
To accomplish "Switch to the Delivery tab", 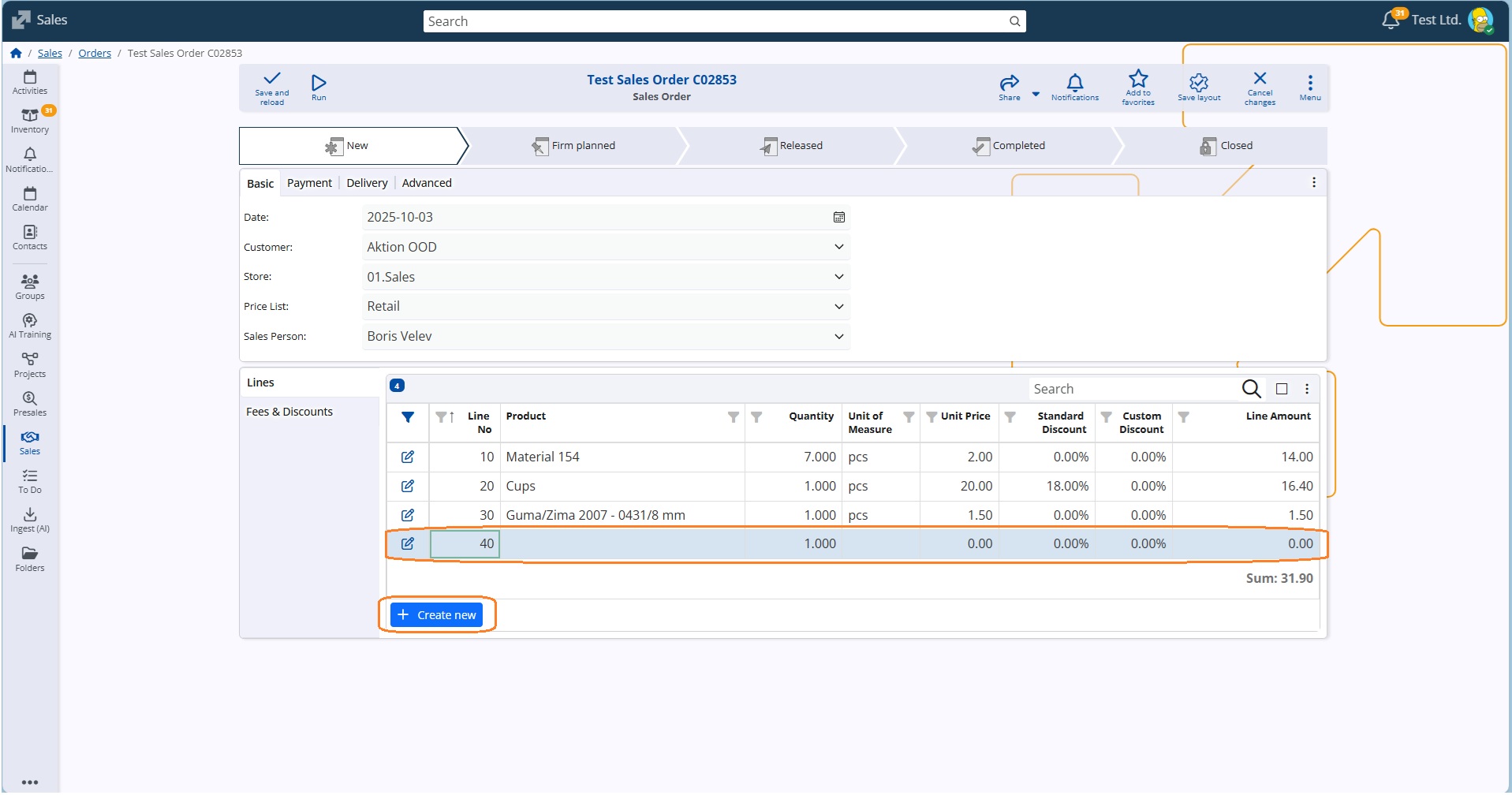I will (367, 183).
